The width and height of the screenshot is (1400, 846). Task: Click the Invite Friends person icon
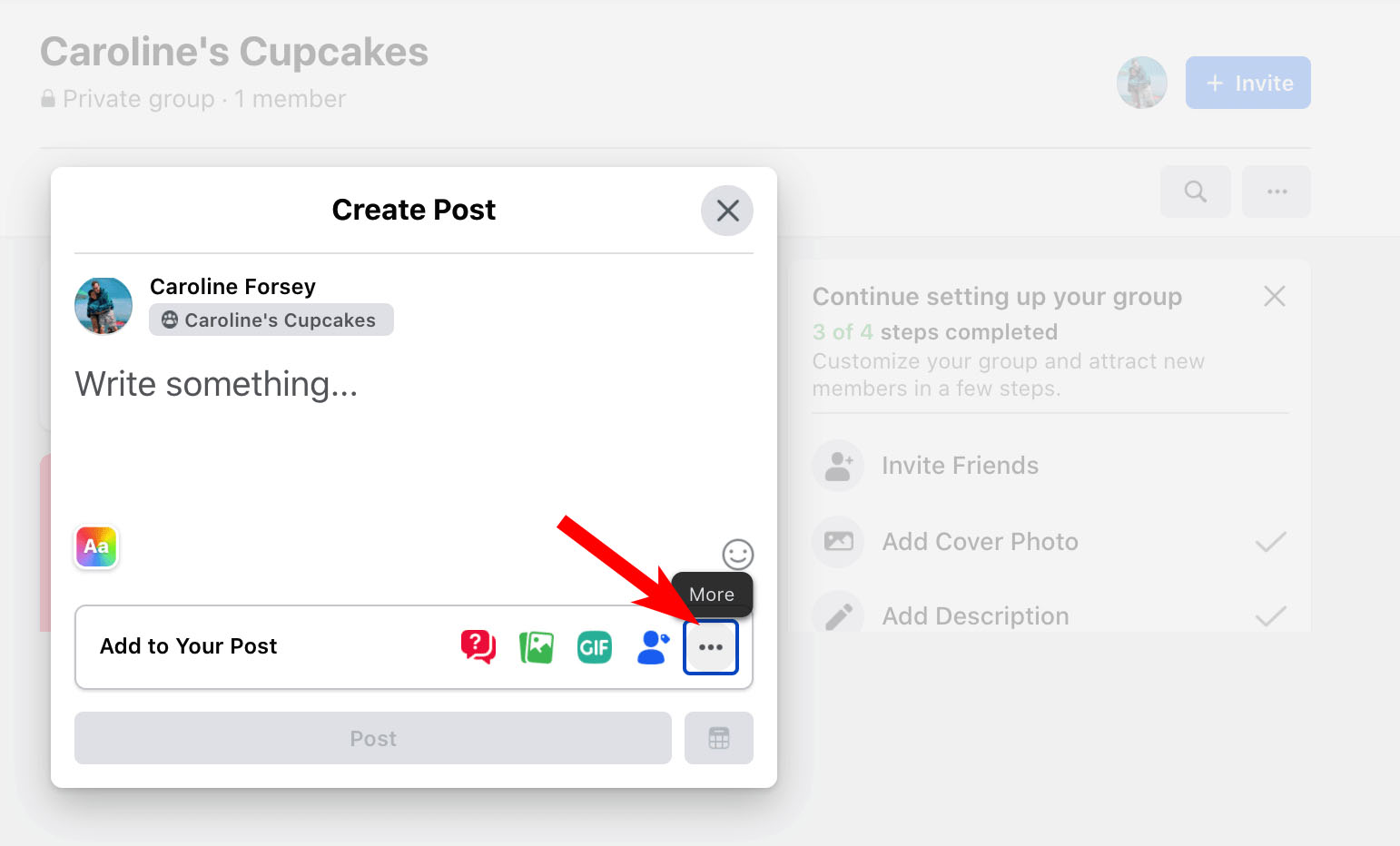click(838, 466)
